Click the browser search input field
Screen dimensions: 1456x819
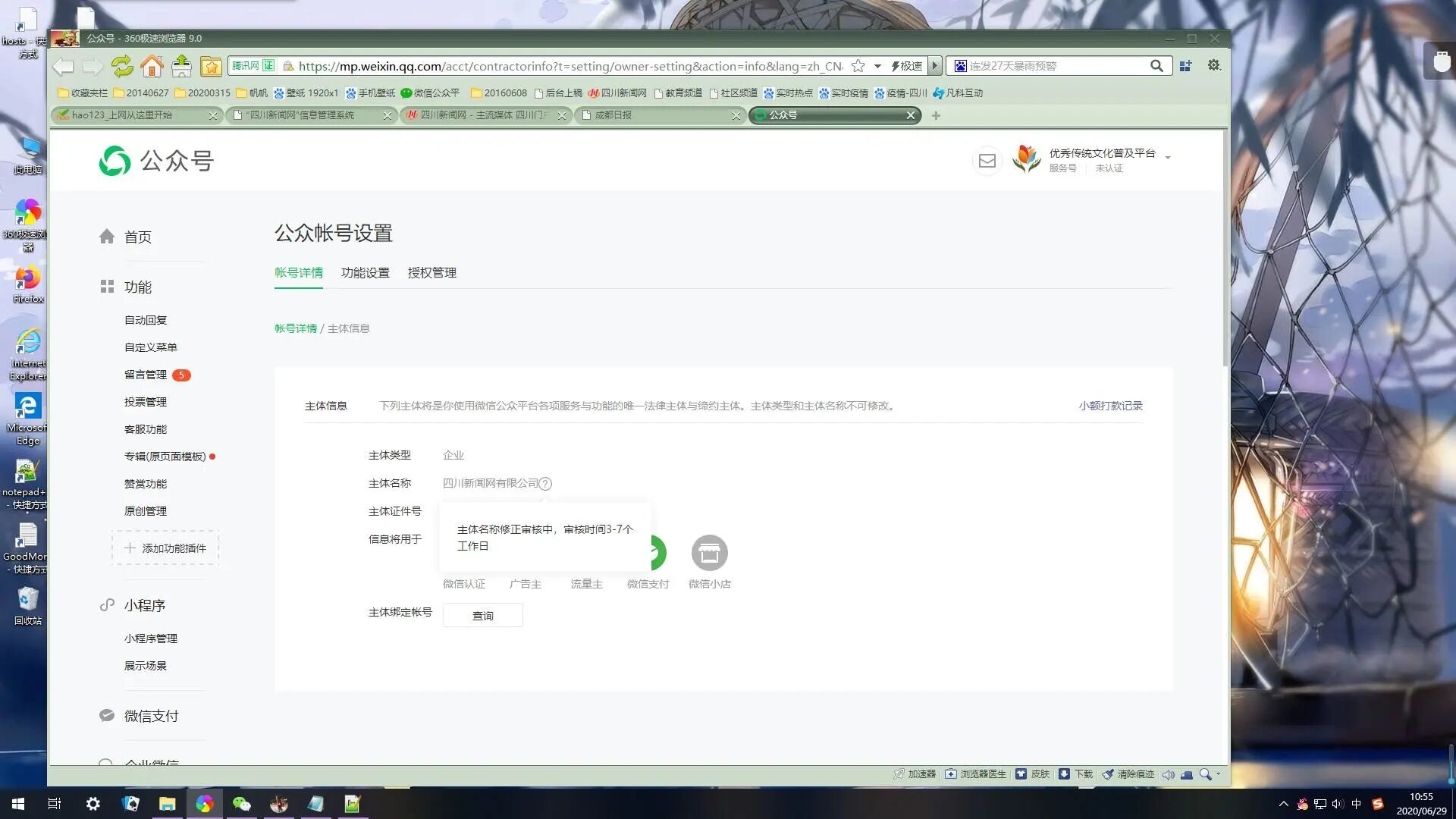[1054, 66]
